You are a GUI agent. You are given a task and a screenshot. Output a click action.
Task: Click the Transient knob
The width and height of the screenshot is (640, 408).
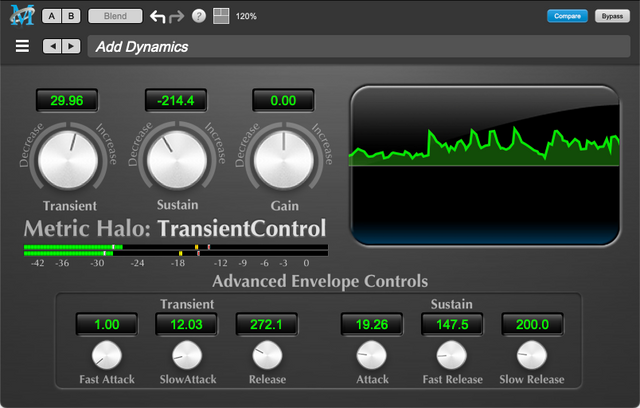click(68, 159)
